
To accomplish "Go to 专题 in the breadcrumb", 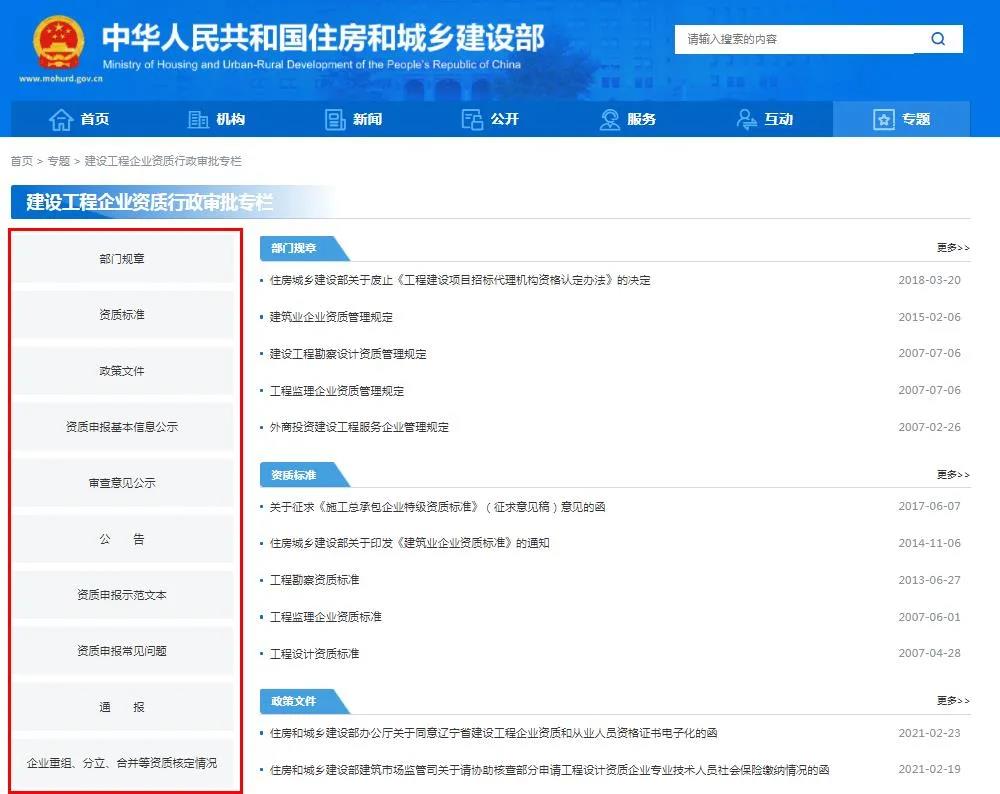I will (59, 161).
